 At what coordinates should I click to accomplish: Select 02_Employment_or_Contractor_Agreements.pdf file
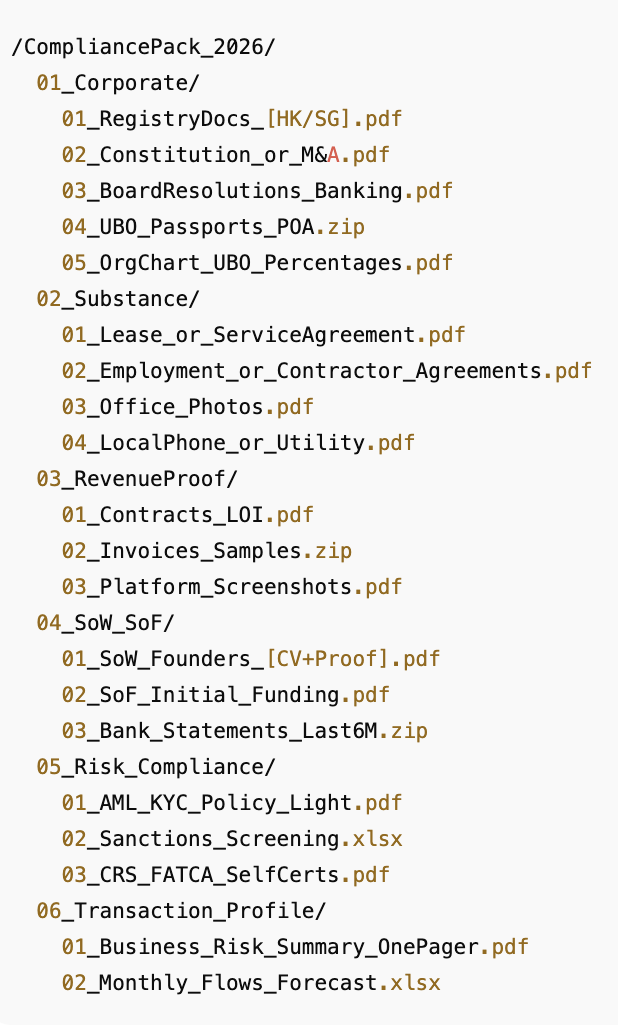pos(327,371)
